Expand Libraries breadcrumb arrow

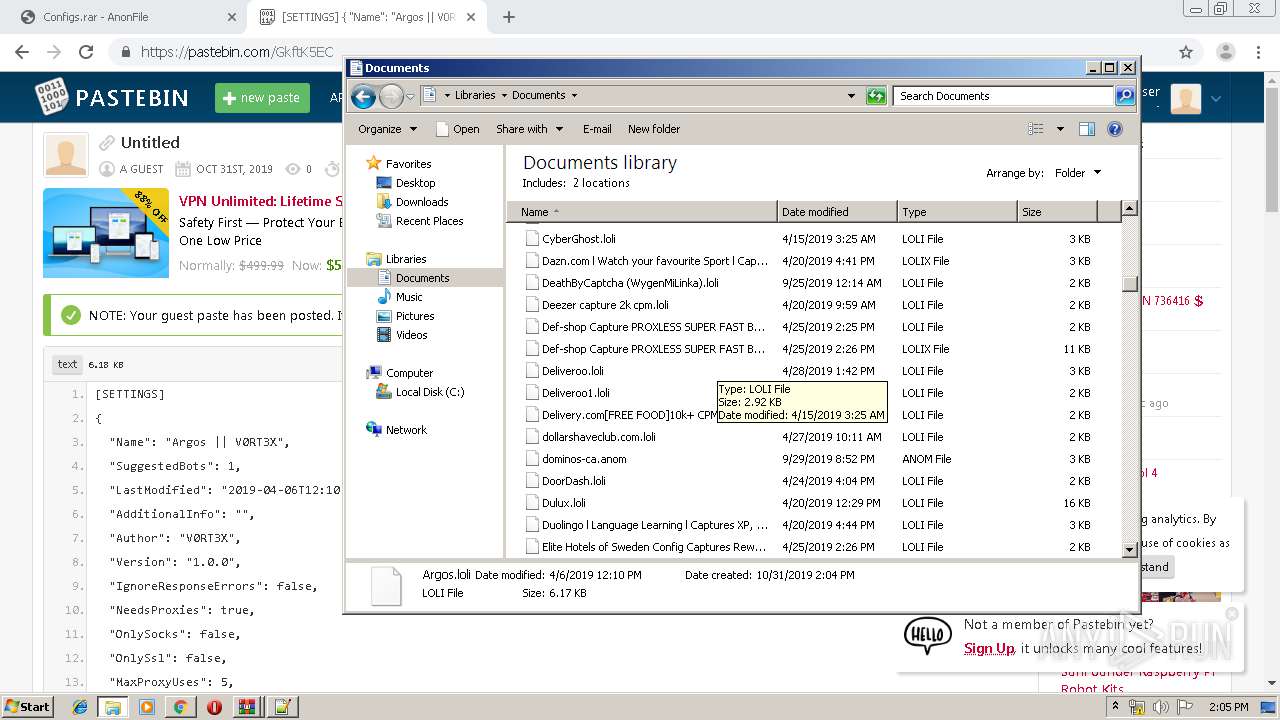click(x=504, y=96)
